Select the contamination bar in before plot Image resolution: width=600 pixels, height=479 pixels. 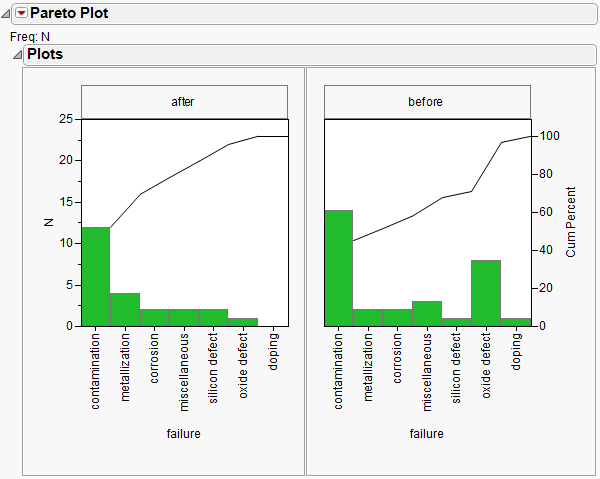[x=340, y=268]
